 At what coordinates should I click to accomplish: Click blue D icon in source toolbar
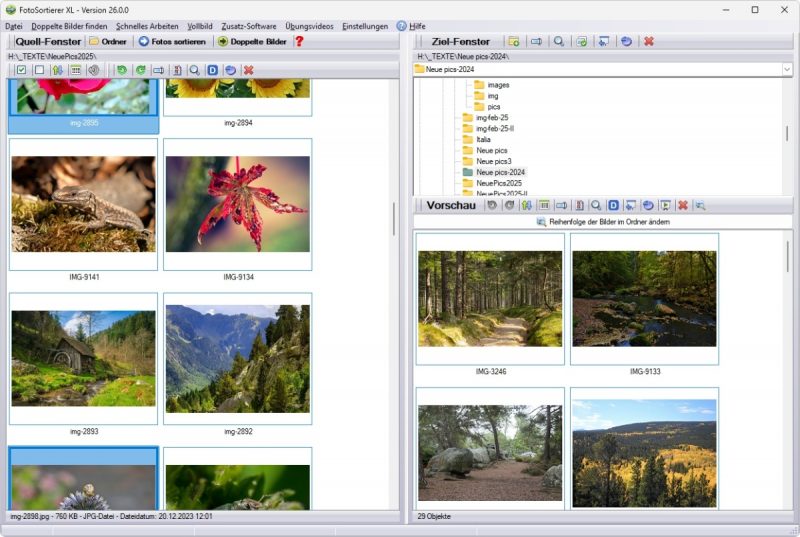pos(213,70)
